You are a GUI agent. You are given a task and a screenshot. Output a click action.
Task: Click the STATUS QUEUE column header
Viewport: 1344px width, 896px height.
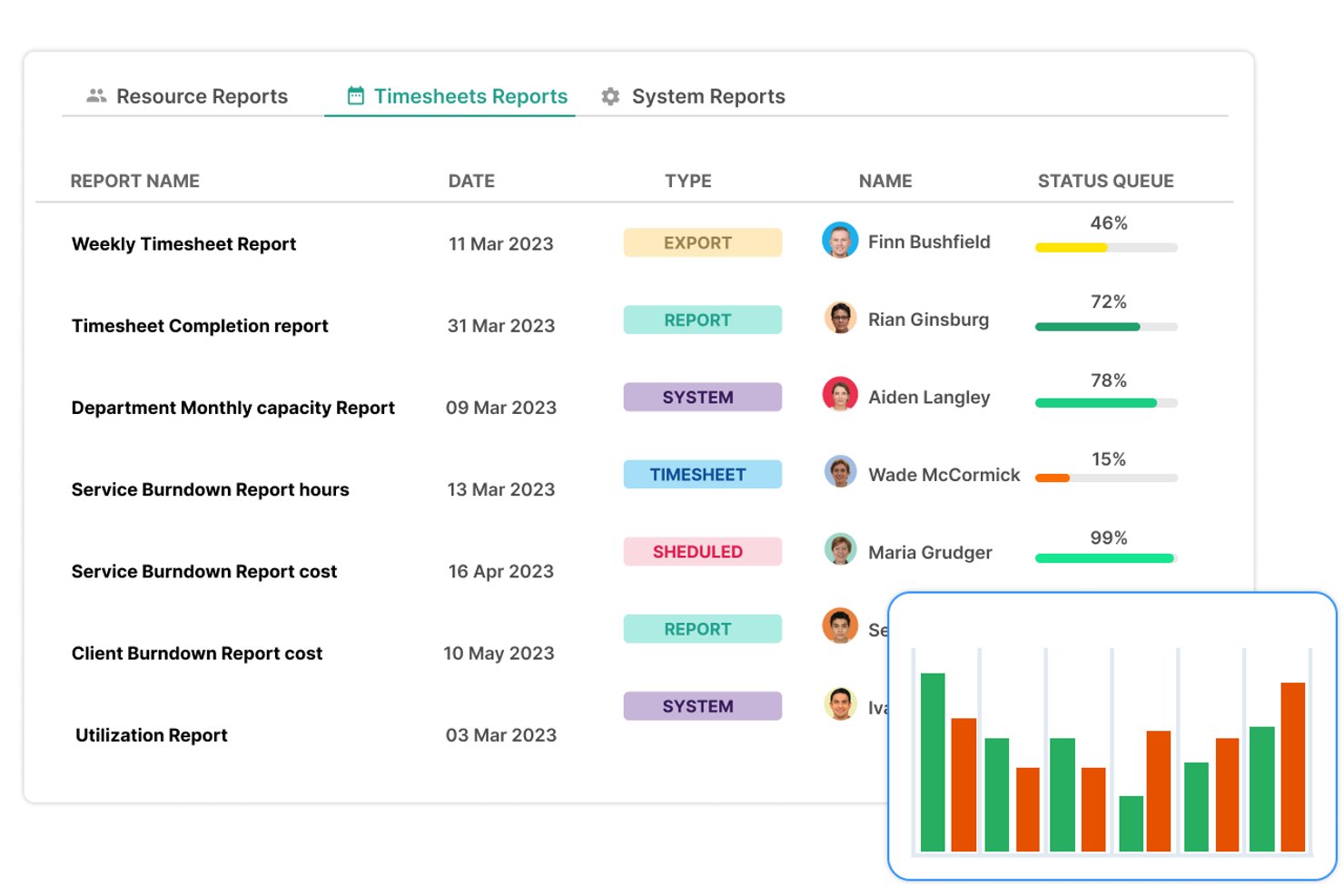coord(1106,181)
